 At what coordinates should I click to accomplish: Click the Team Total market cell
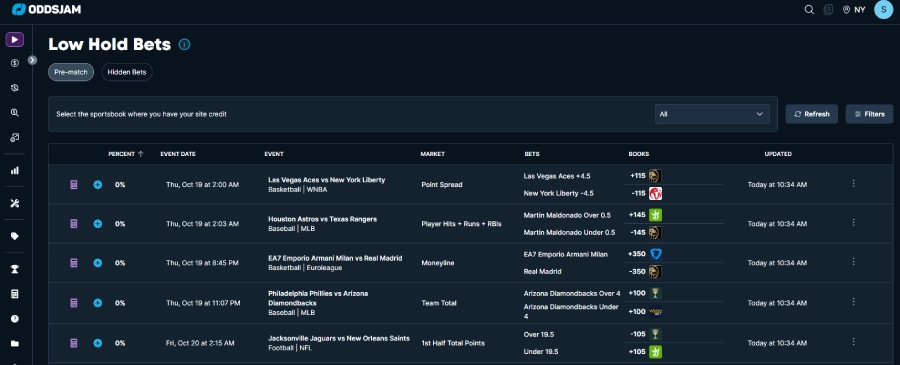440,303
